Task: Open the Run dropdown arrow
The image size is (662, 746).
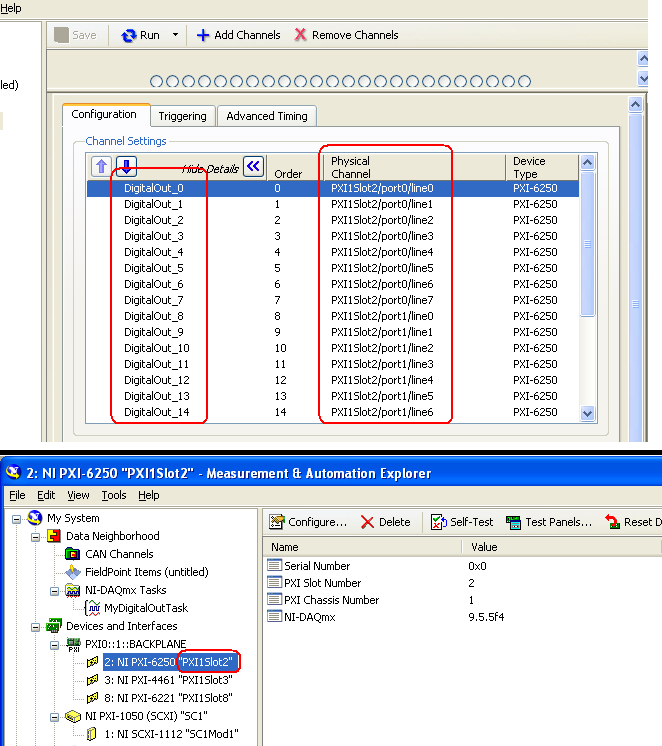Action: [x=175, y=35]
